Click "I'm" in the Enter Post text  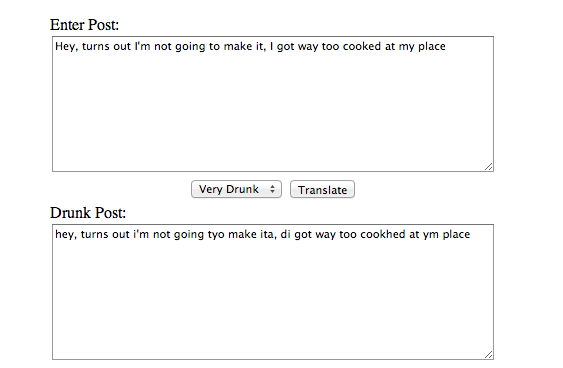coord(142,46)
